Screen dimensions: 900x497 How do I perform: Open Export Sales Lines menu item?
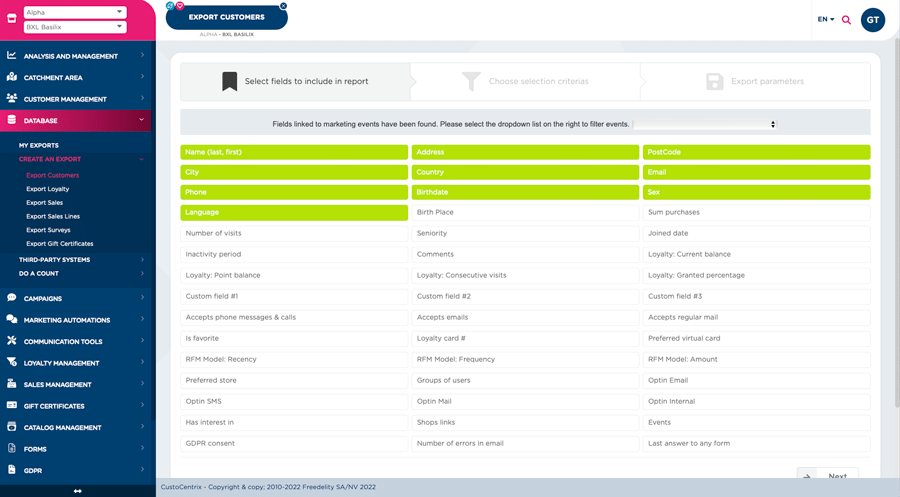coord(53,216)
